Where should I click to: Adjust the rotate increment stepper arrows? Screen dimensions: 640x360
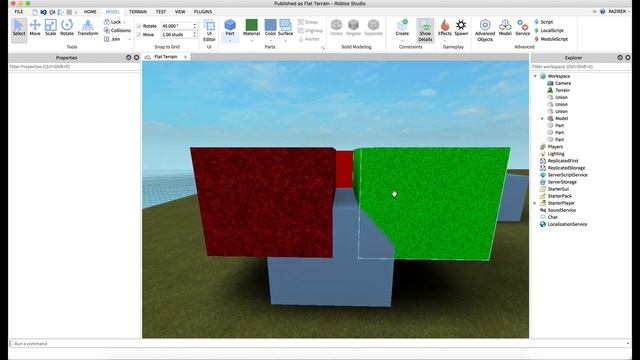tap(195, 26)
